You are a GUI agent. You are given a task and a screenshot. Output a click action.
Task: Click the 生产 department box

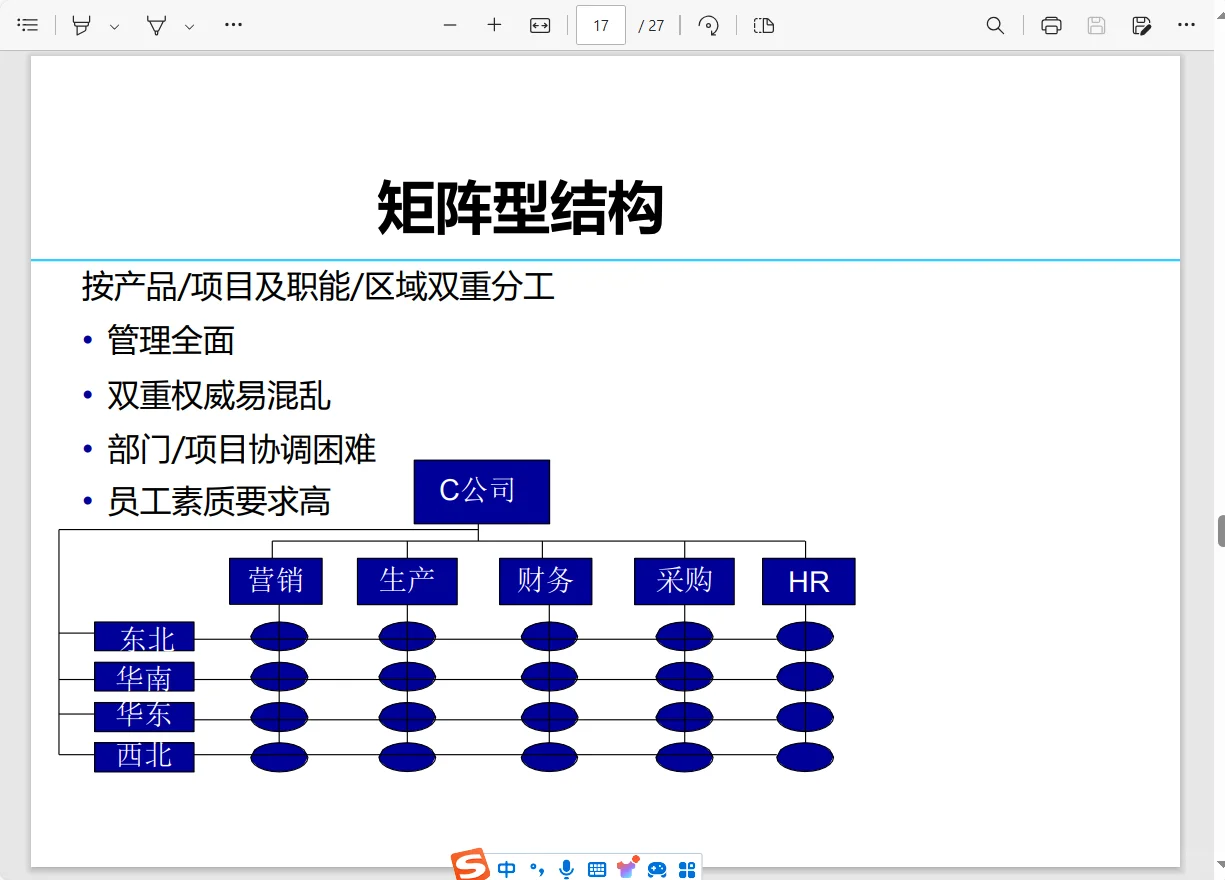(407, 581)
